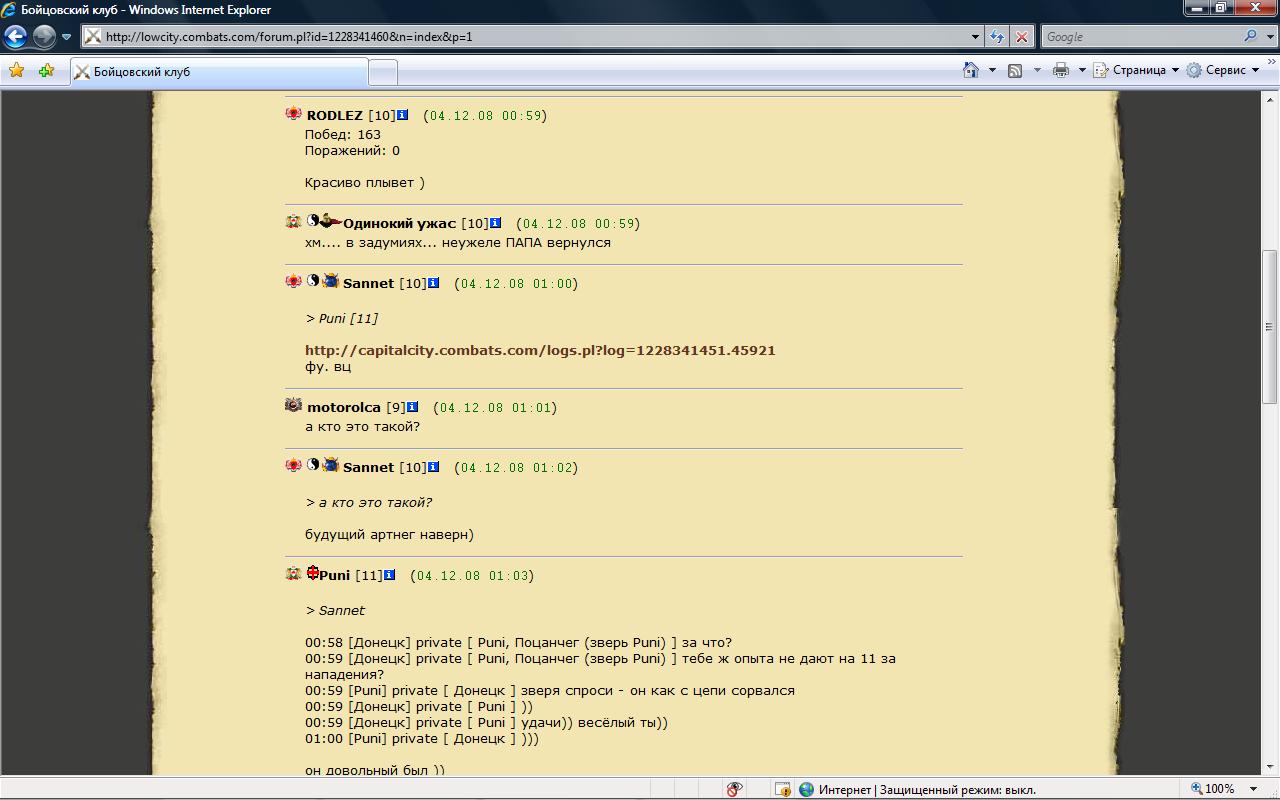The width and height of the screenshot is (1280, 800).
Task: Open the Сервис menu
Action: 1223,70
